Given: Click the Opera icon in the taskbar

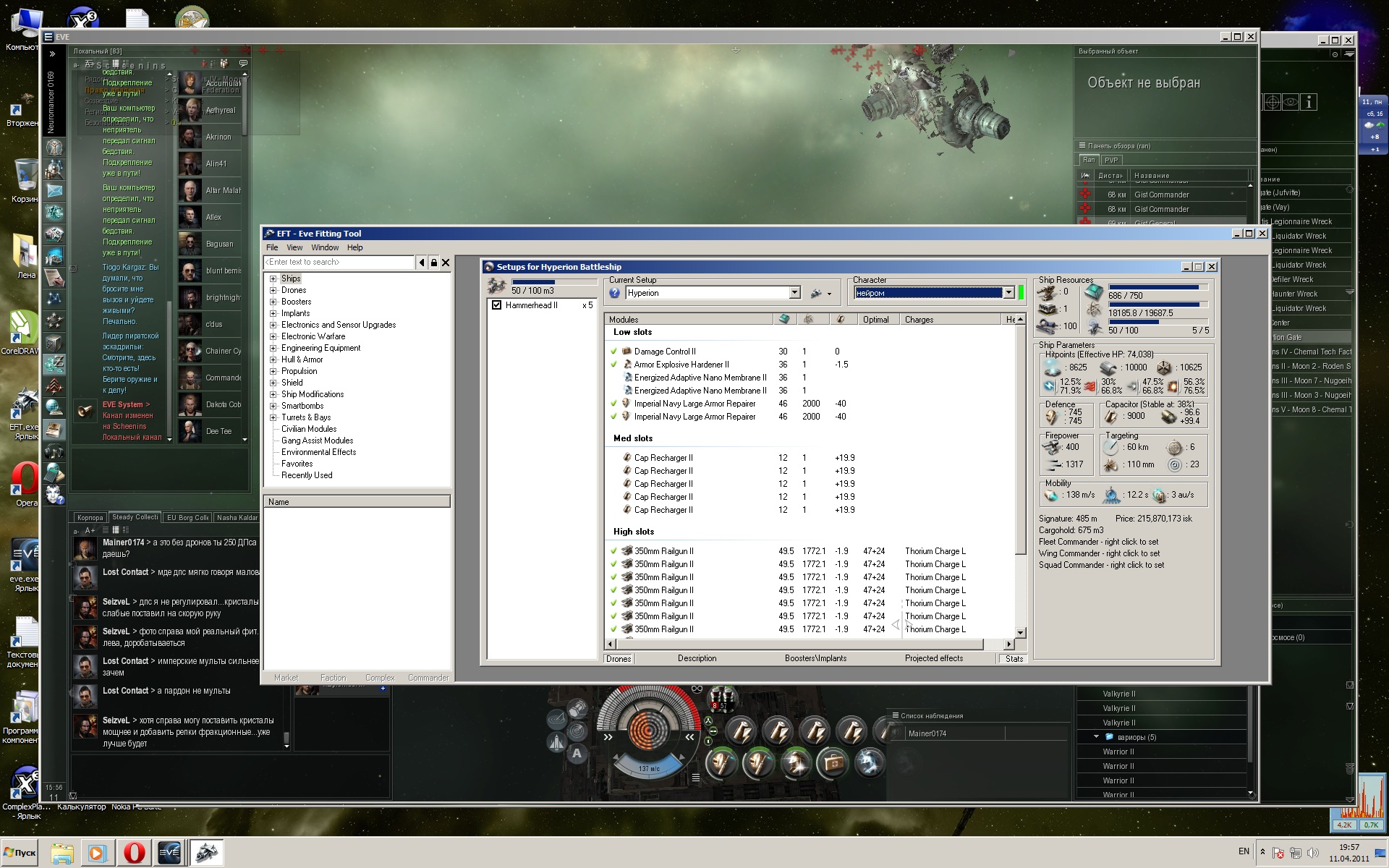Looking at the screenshot, I should tap(134, 853).
